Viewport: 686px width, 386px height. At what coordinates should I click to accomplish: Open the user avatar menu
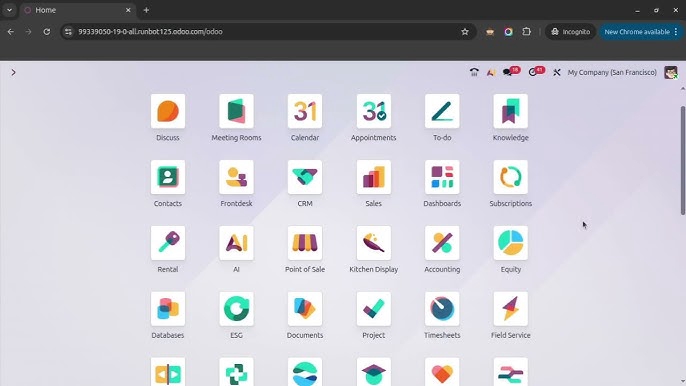(671, 72)
